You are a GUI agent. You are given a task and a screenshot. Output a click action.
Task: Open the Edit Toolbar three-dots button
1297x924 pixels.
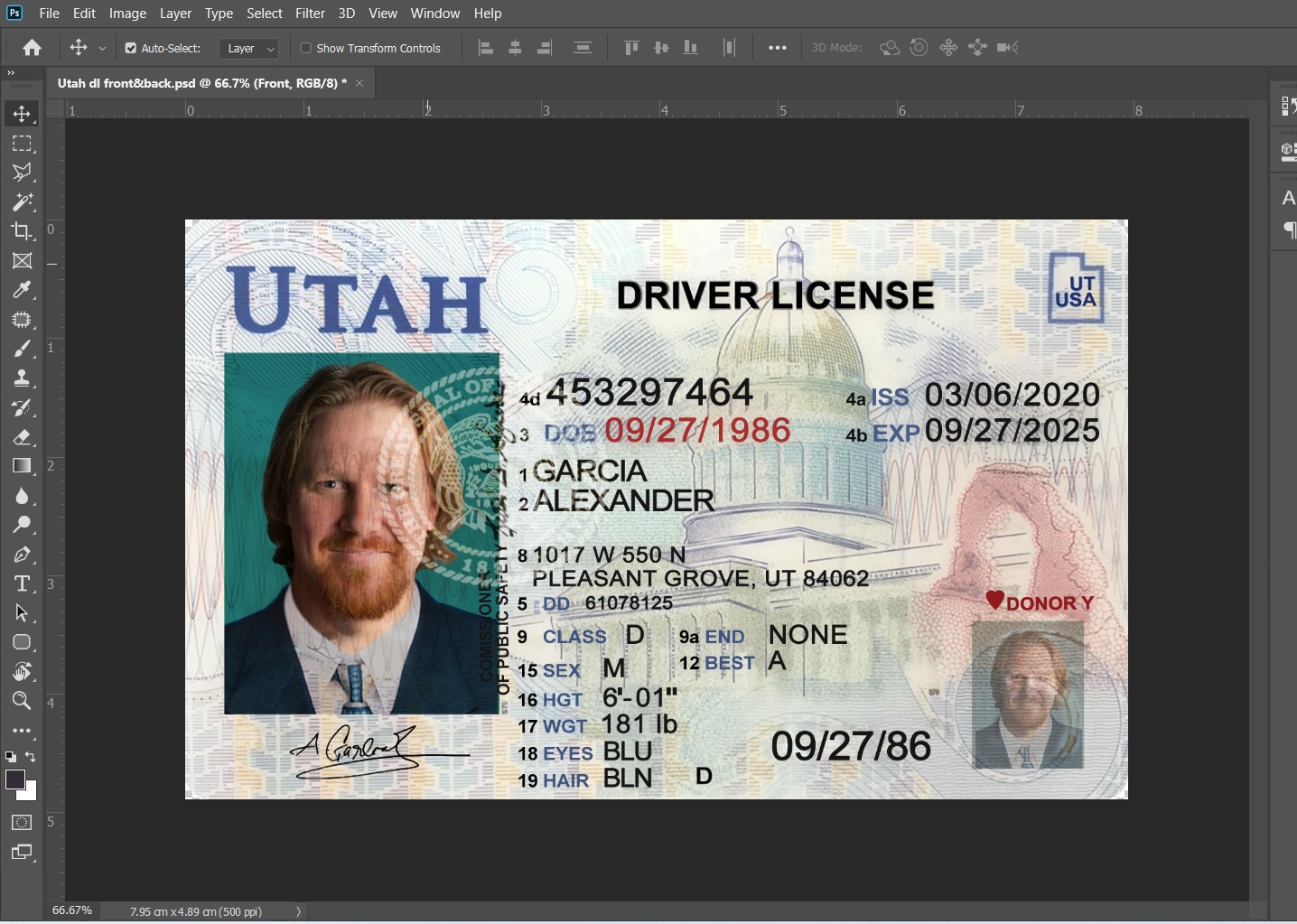click(22, 731)
